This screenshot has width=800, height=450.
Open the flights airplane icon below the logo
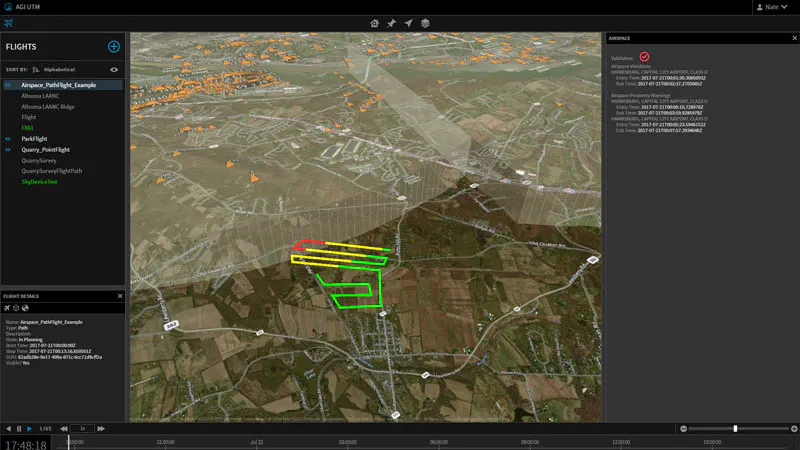9,23
